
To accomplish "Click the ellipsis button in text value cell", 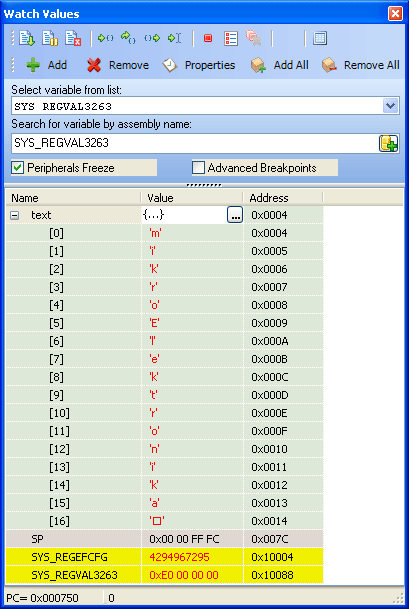I will pyautogui.click(x=235, y=215).
